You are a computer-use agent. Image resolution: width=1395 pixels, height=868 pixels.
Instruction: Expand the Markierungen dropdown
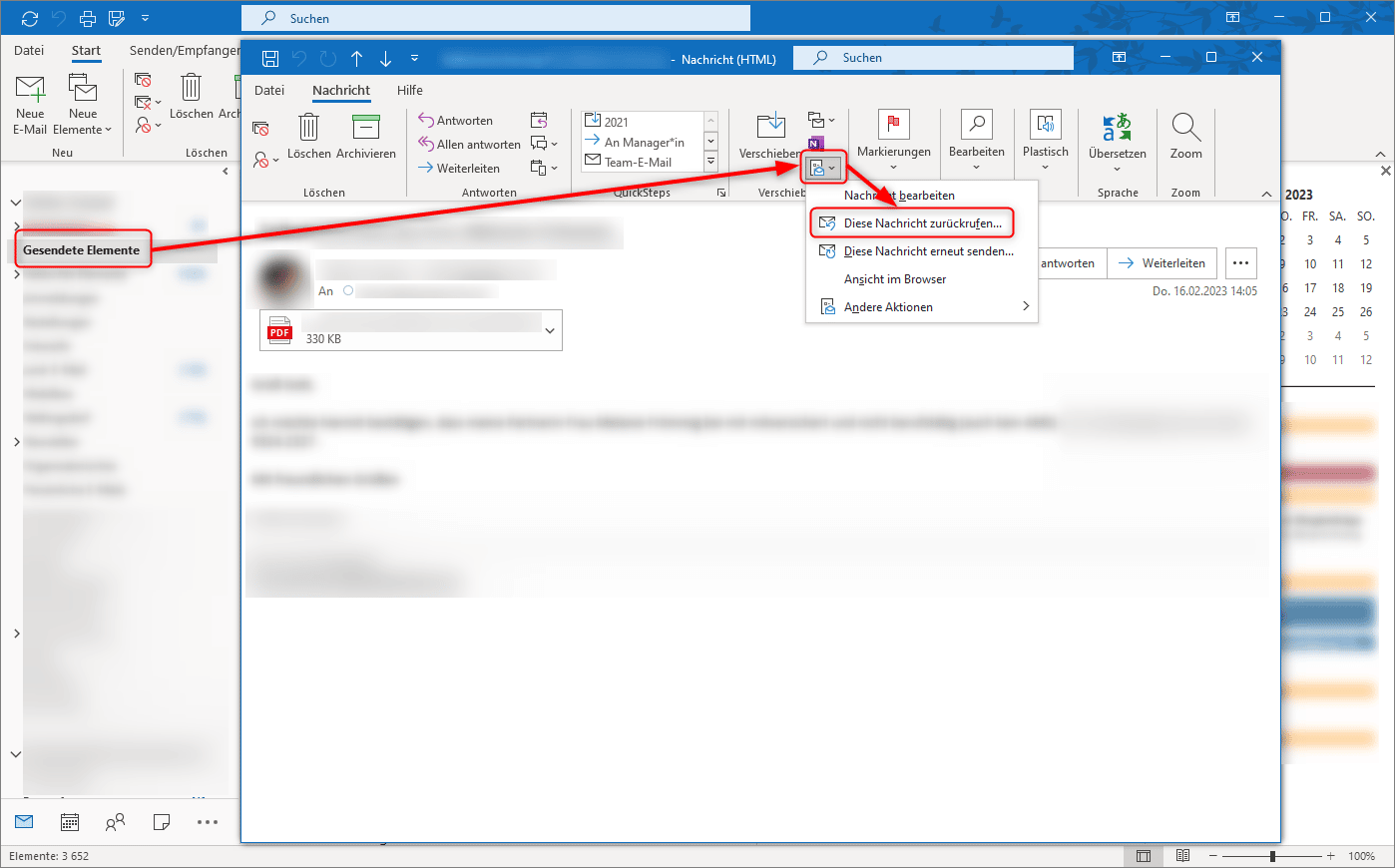coord(894,168)
